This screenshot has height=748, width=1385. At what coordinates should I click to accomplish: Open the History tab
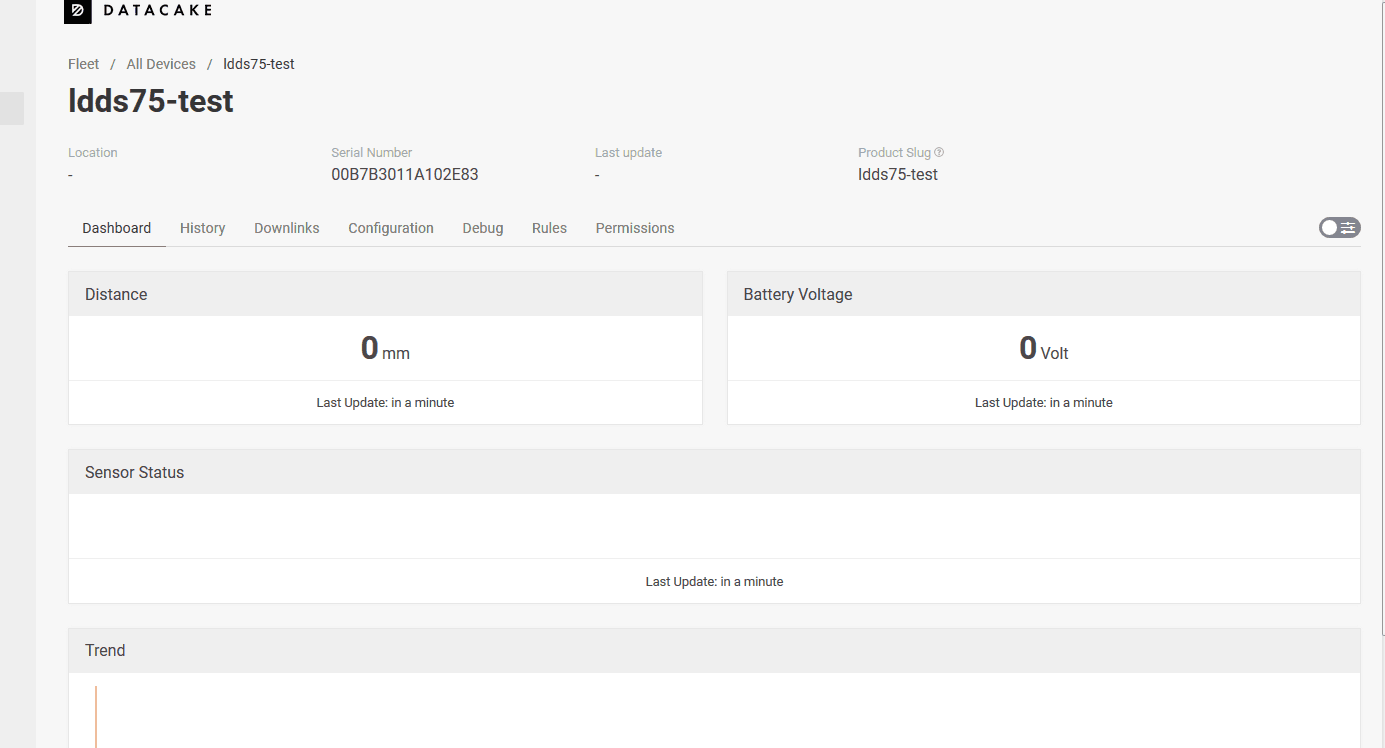(202, 228)
